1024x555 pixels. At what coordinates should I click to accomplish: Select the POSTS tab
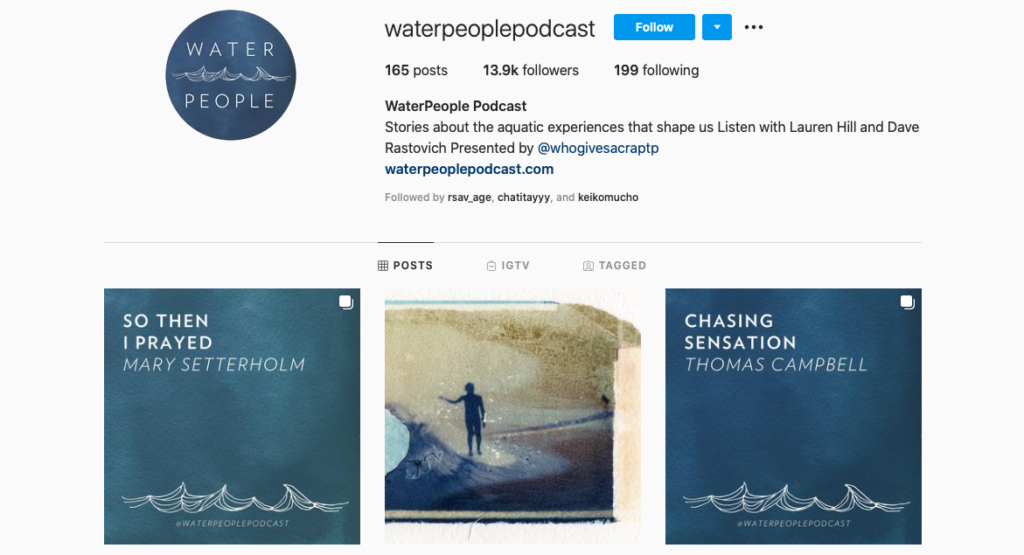[x=406, y=266]
